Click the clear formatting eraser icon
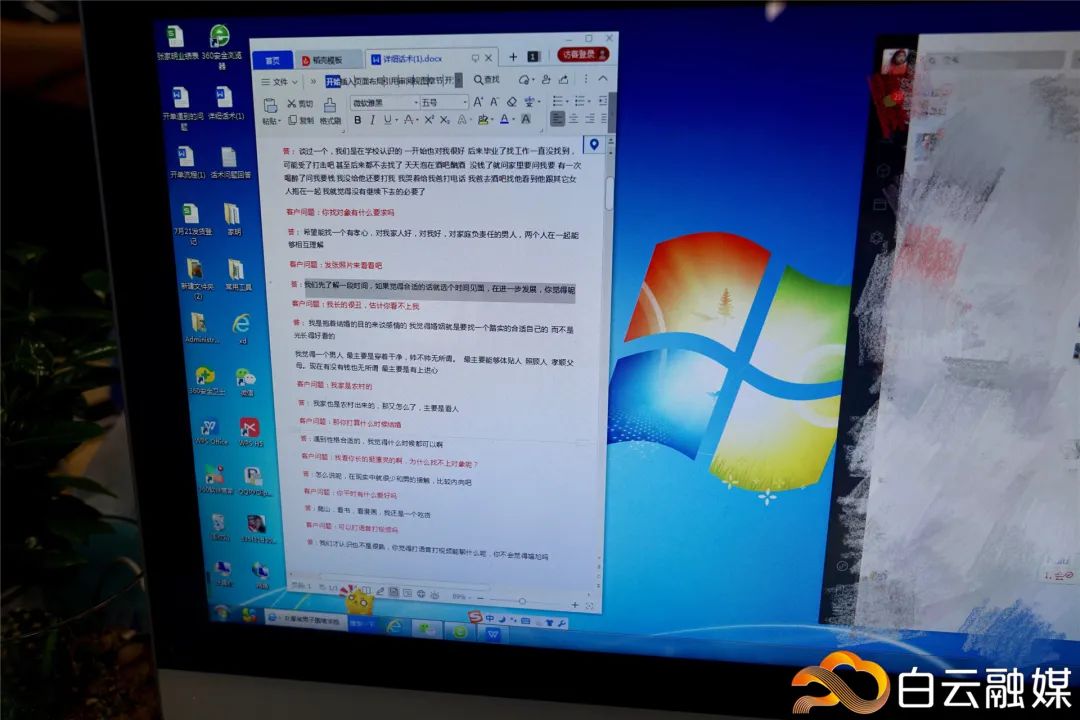Image resolution: width=1080 pixels, height=720 pixels. pyautogui.click(x=511, y=102)
